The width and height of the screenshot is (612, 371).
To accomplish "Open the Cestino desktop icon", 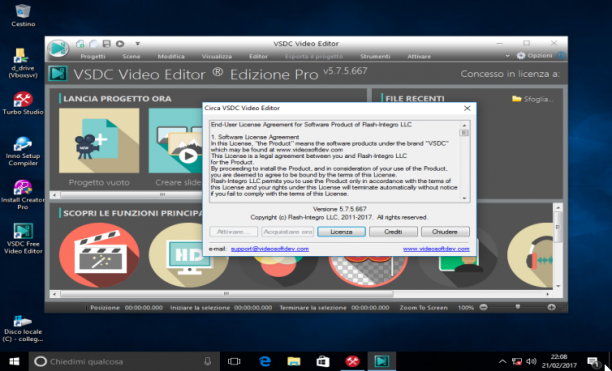I will pos(23,16).
